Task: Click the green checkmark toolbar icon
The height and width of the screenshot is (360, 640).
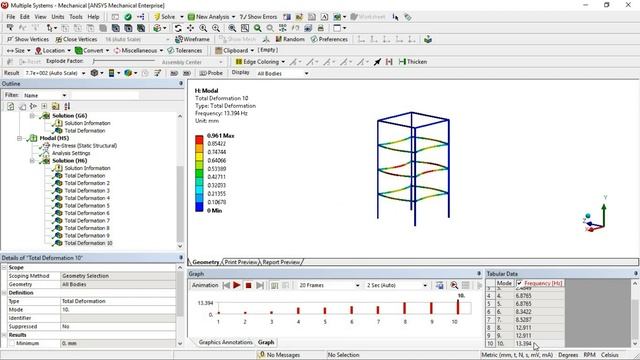Action: [128, 17]
